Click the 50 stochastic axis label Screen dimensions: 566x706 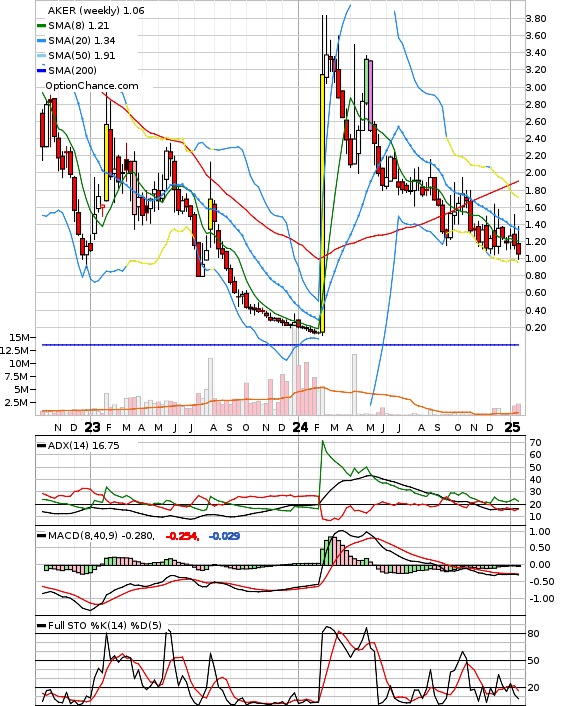tap(534, 661)
